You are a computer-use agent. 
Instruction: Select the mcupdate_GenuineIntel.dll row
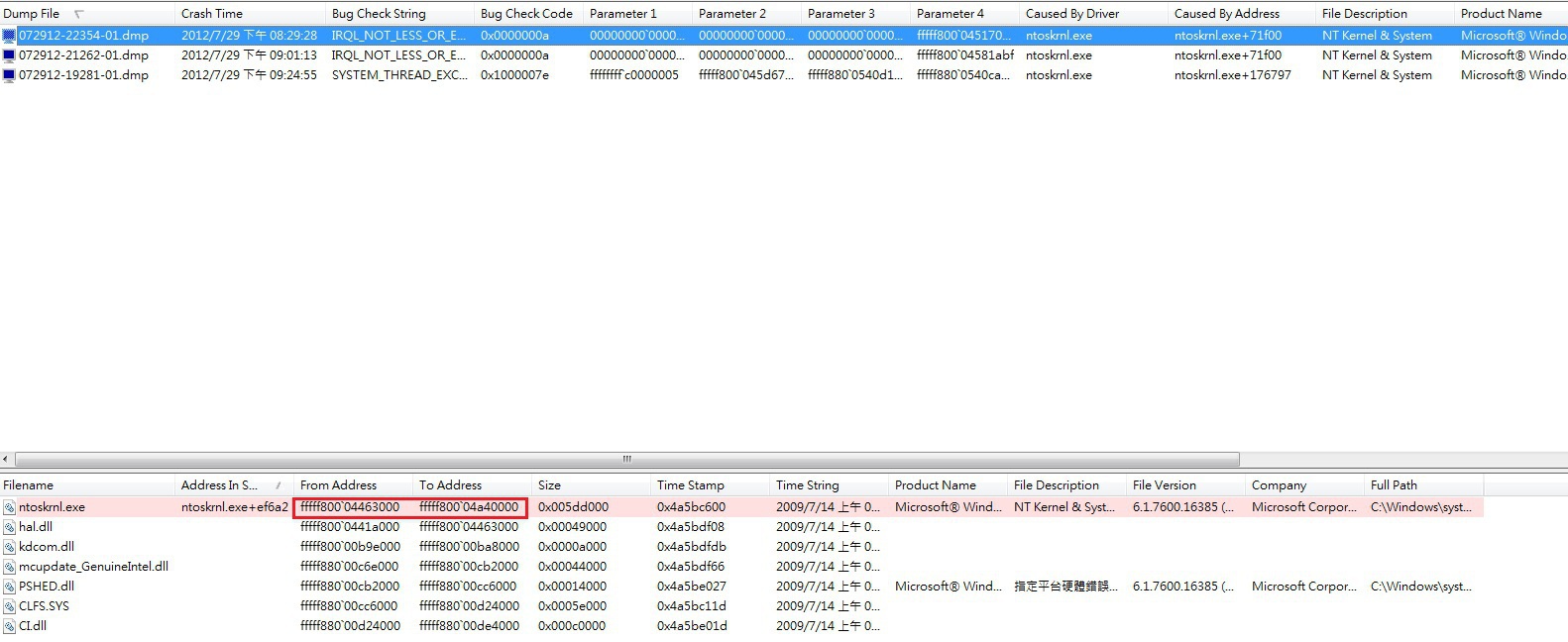[x=93, y=567]
